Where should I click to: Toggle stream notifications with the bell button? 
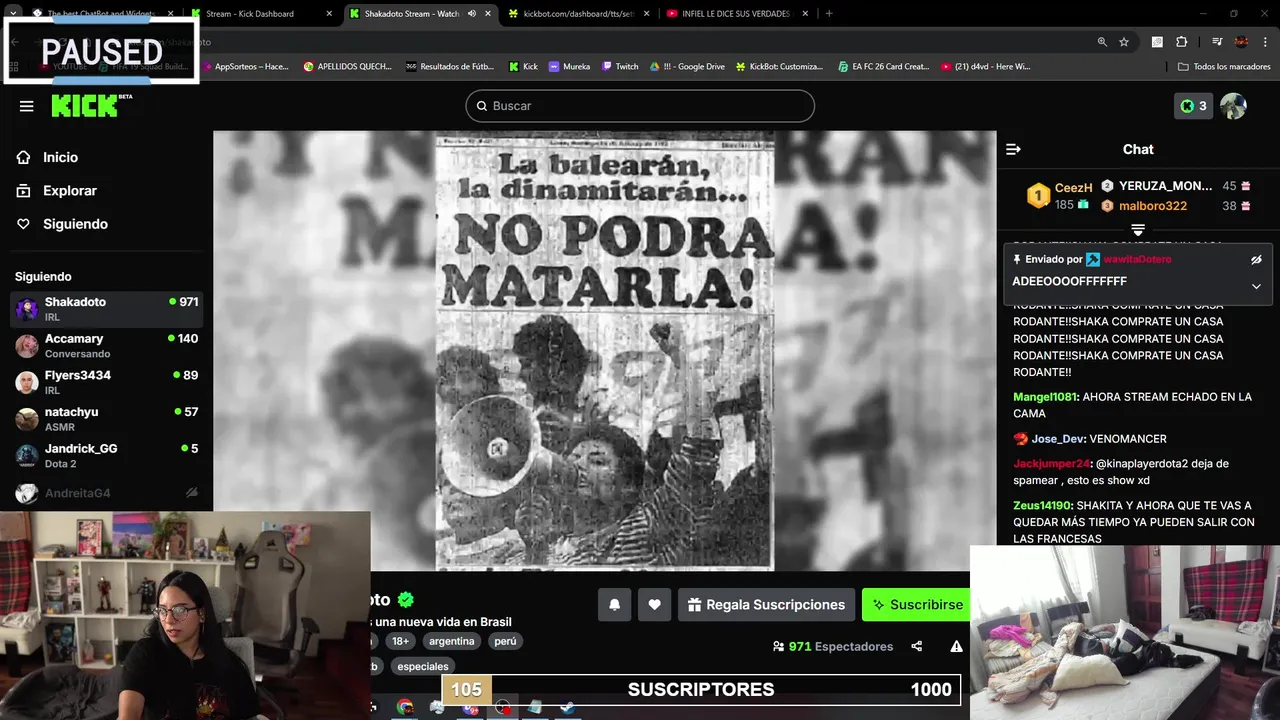614,605
